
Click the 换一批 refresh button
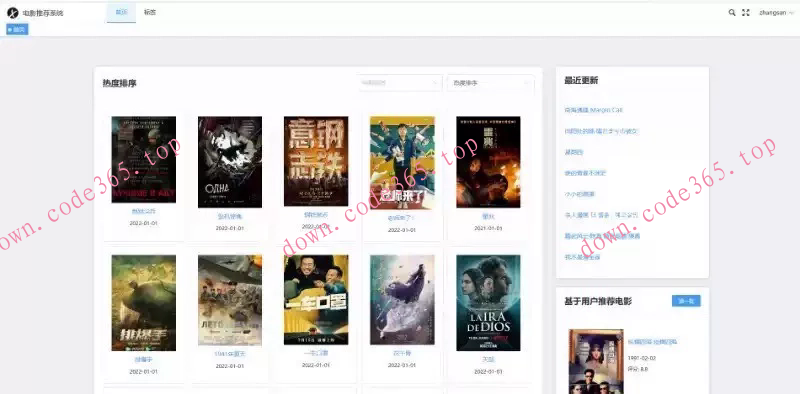(x=686, y=301)
